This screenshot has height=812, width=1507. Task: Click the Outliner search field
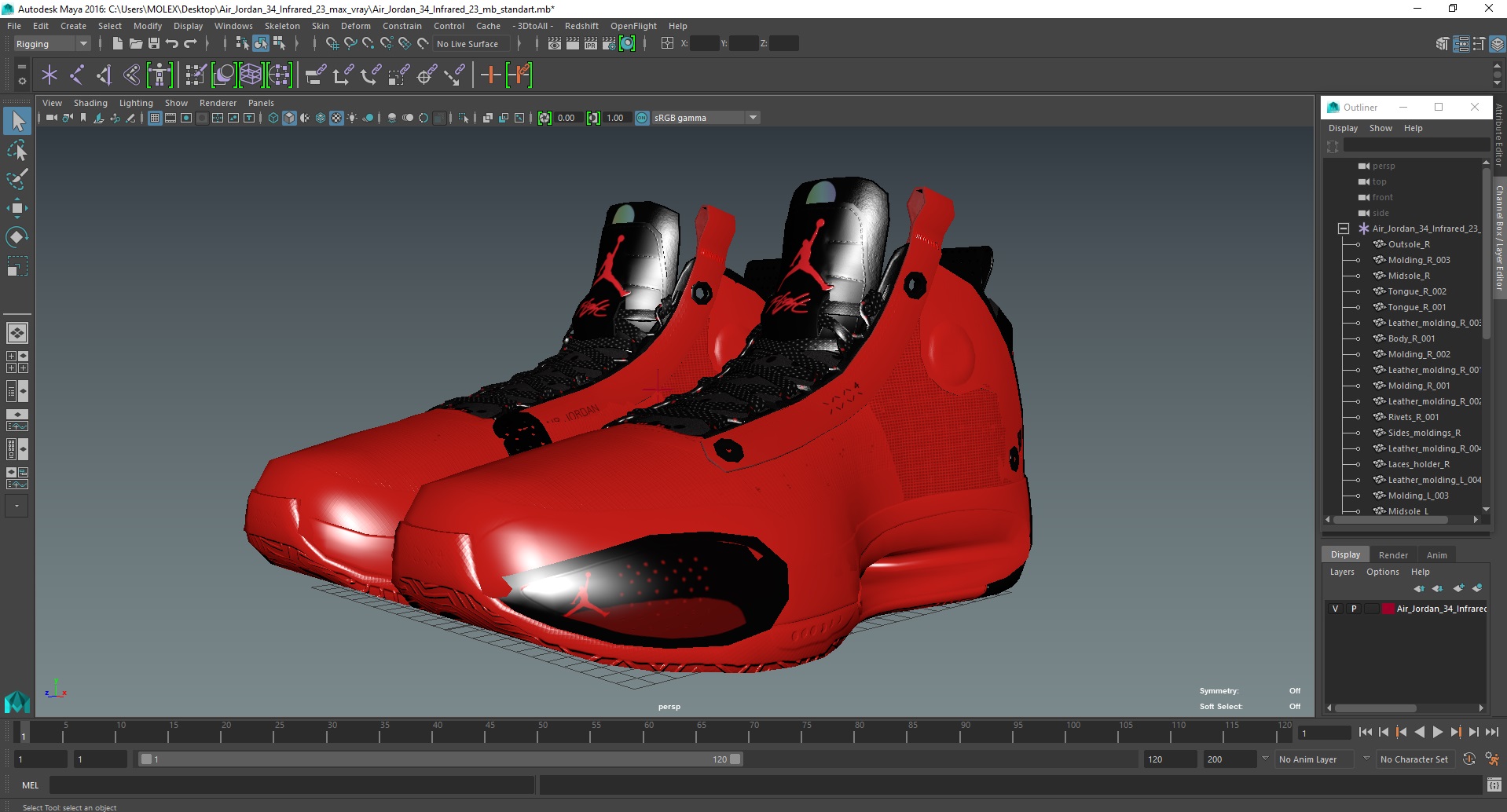[1417, 146]
